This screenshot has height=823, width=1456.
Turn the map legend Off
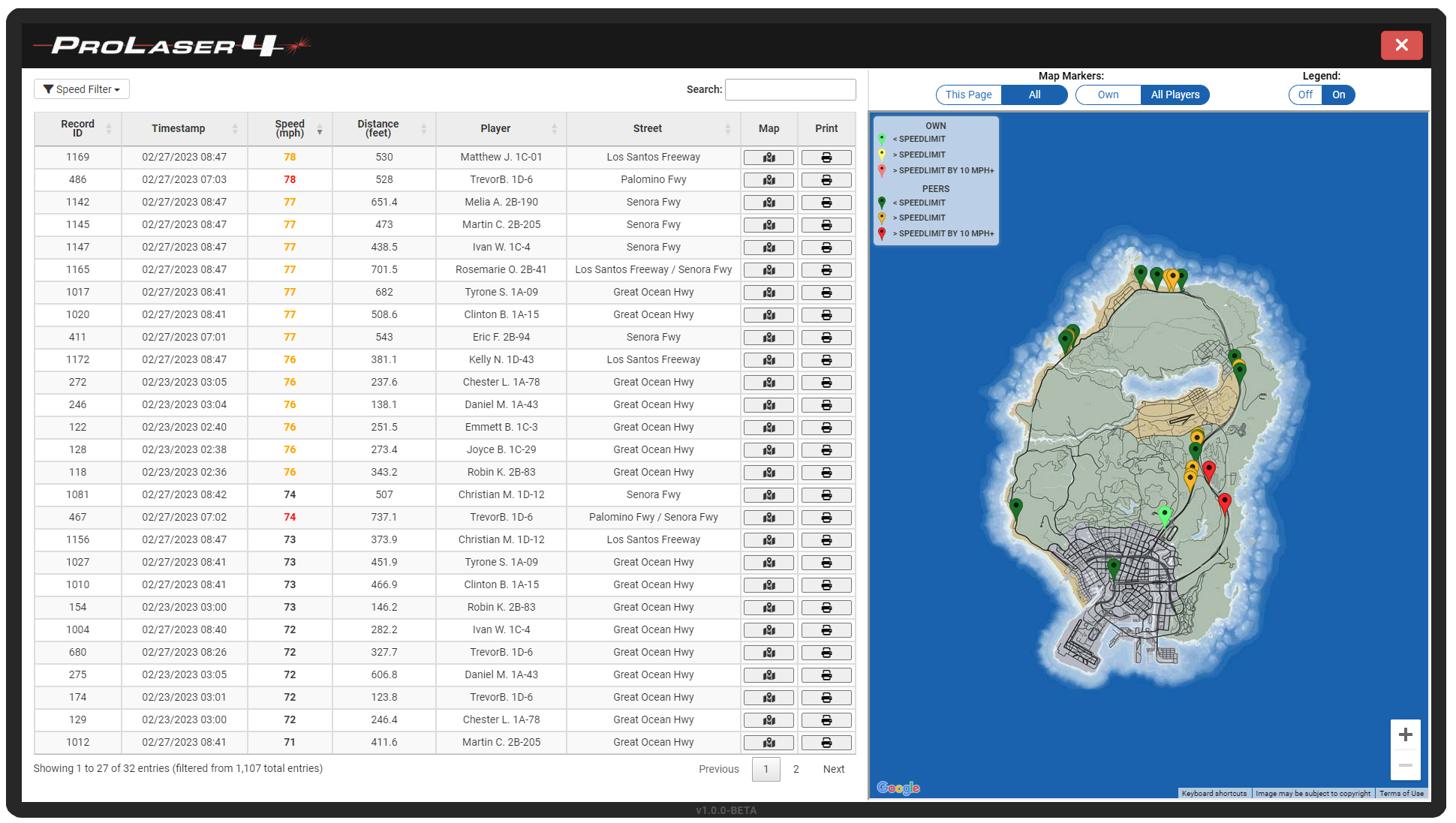click(1305, 95)
